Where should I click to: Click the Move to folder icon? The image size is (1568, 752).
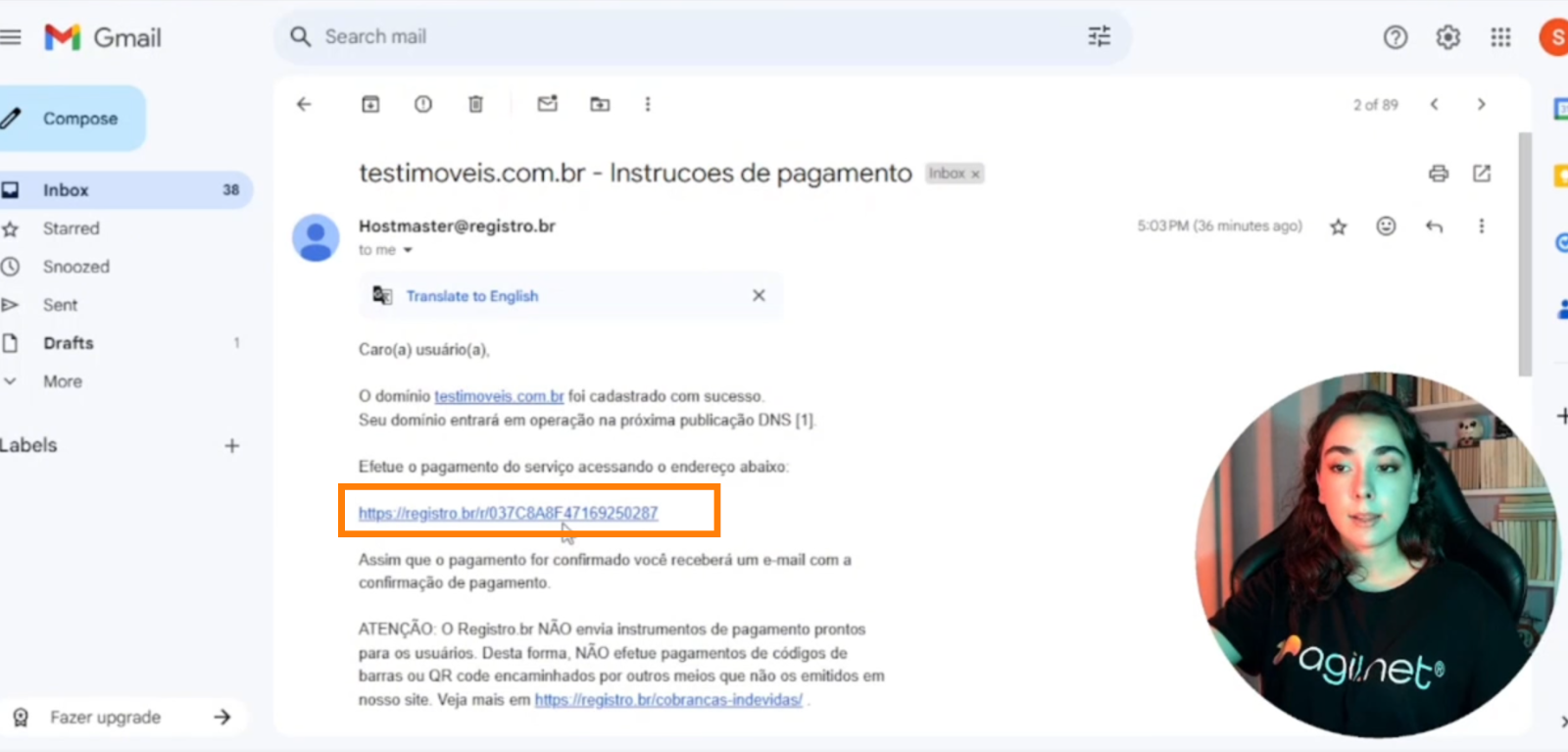[x=600, y=104]
